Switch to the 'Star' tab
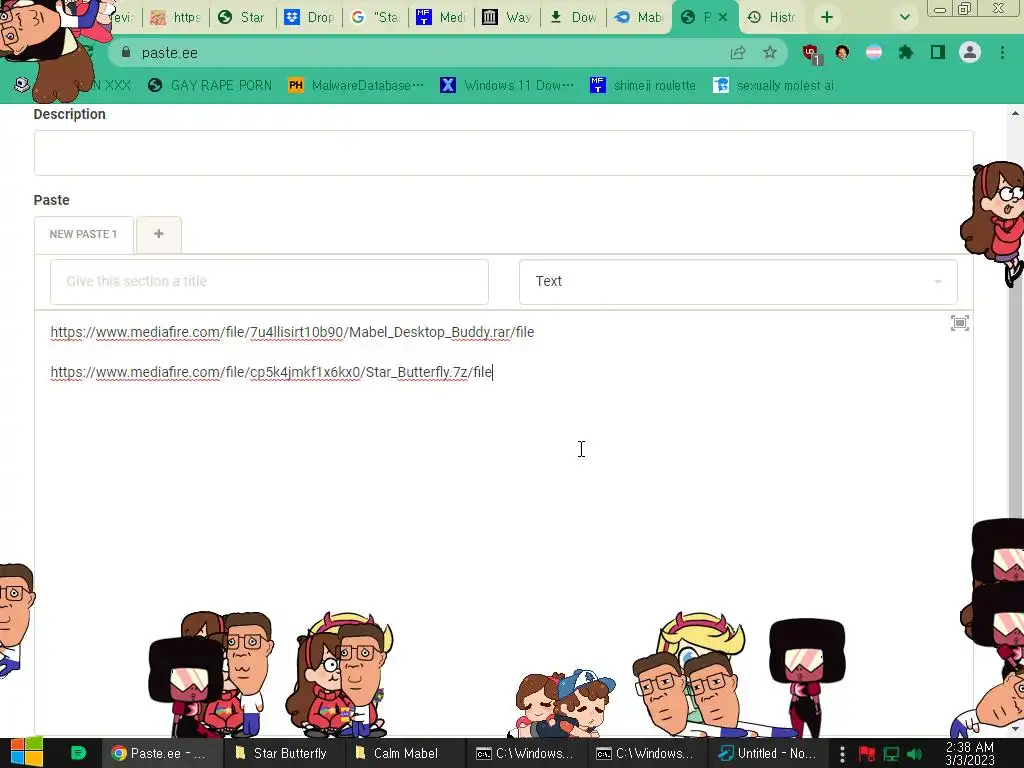Image resolution: width=1024 pixels, height=768 pixels. click(x=243, y=18)
